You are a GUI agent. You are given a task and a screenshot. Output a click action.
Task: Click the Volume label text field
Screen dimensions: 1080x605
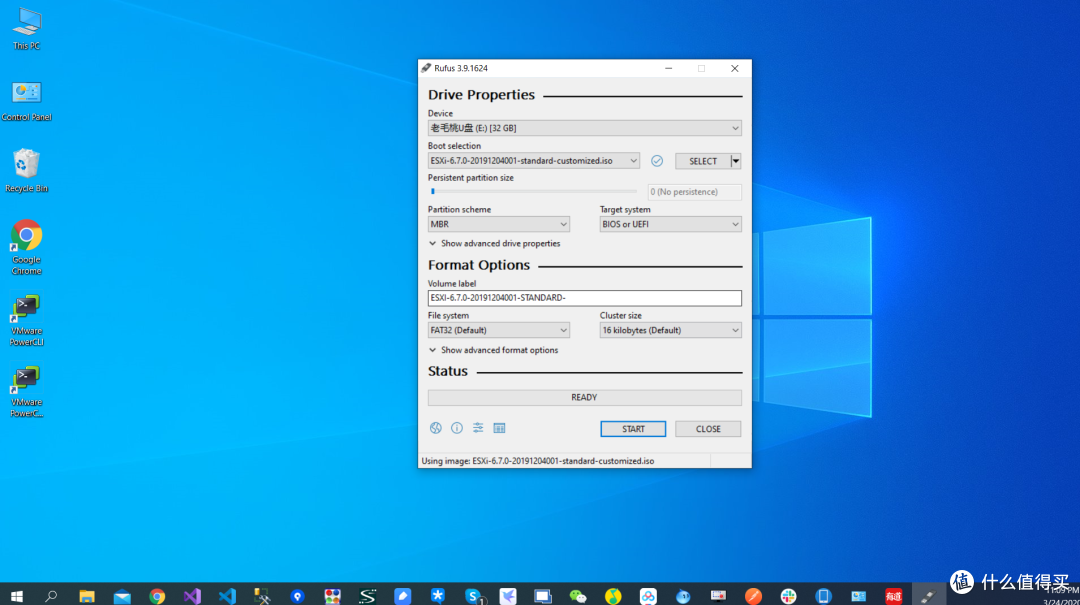pyautogui.click(x=585, y=298)
